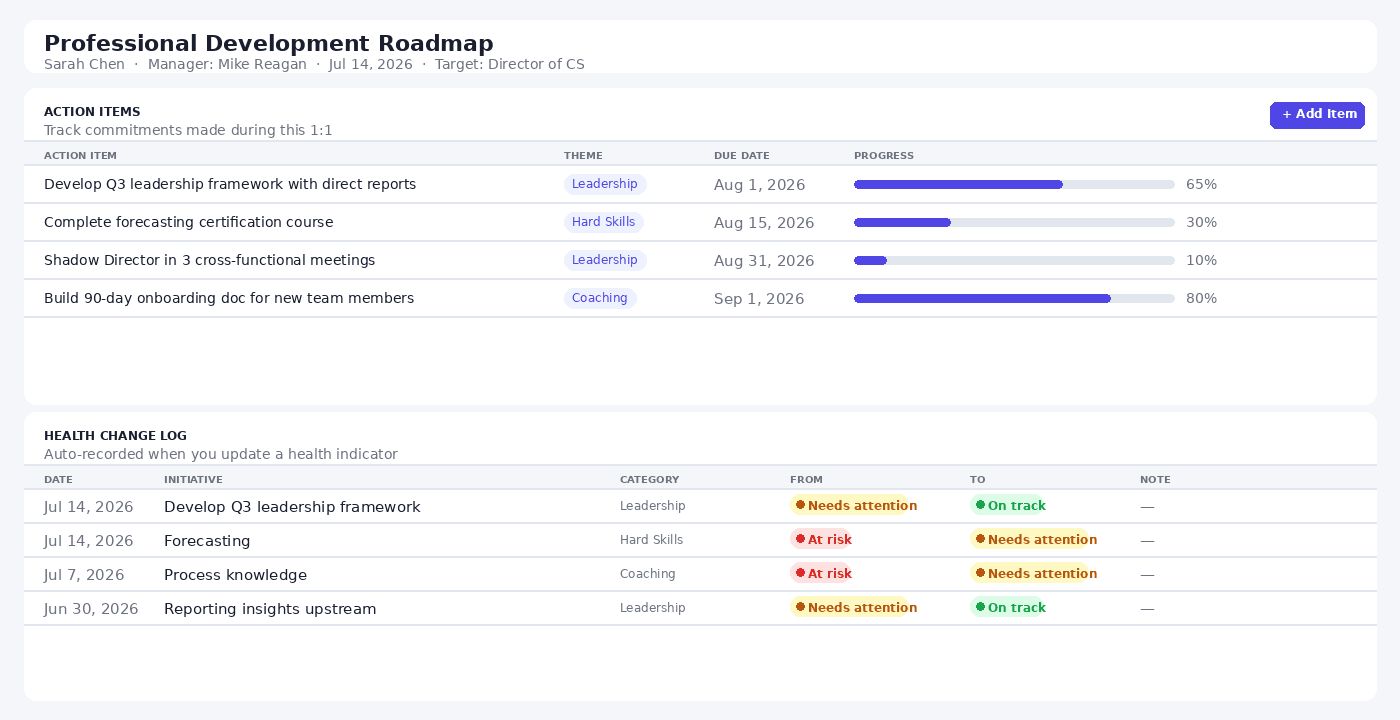Click the Sarah Chen name in header

tap(84, 65)
